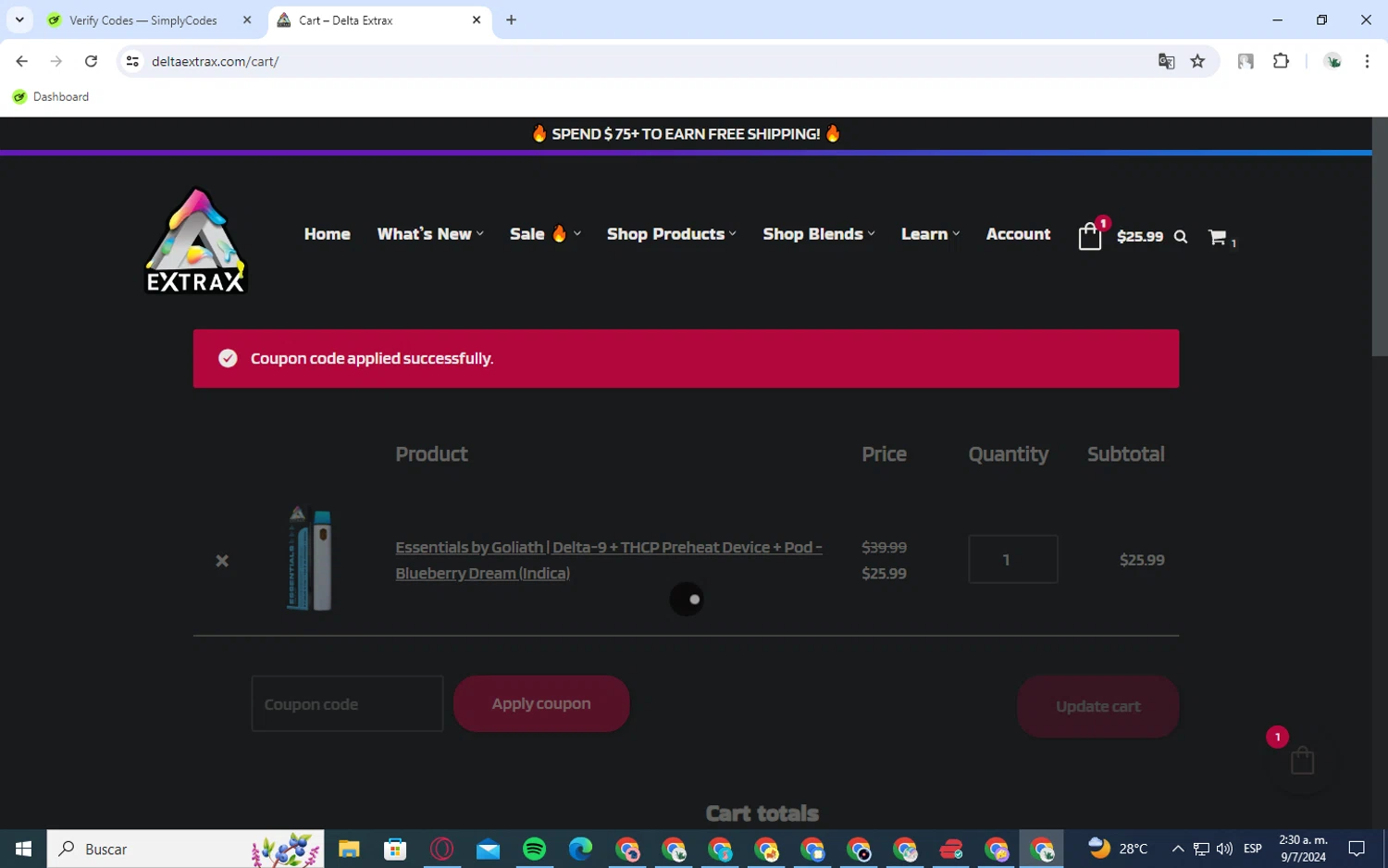Click the address bar URL

[216, 61]
